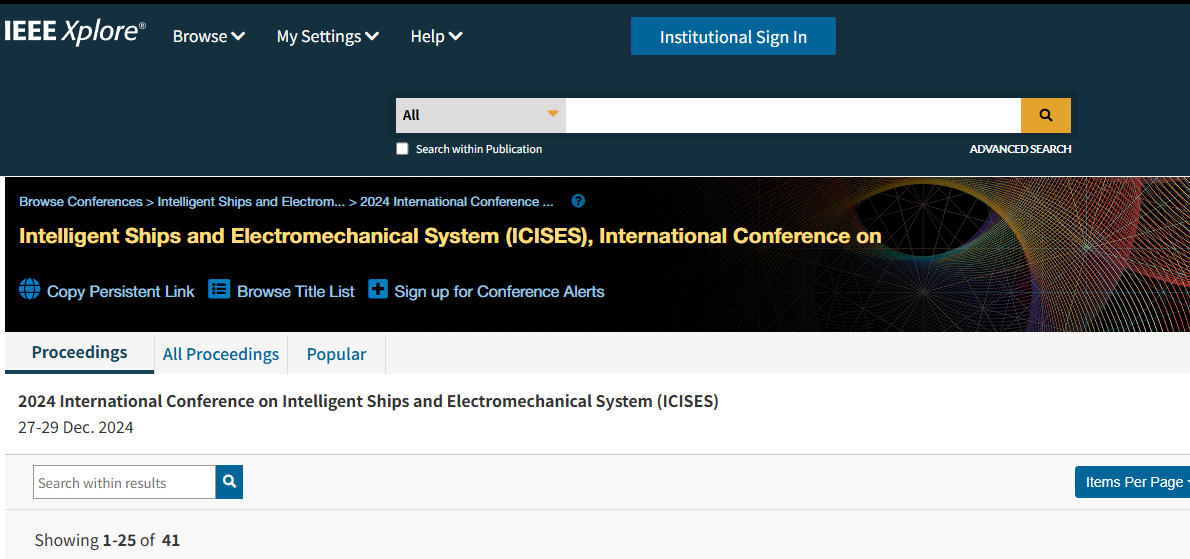
Task: Click the Institutional Sign In button
Action: pyautogui.click(x=733, y=36)
